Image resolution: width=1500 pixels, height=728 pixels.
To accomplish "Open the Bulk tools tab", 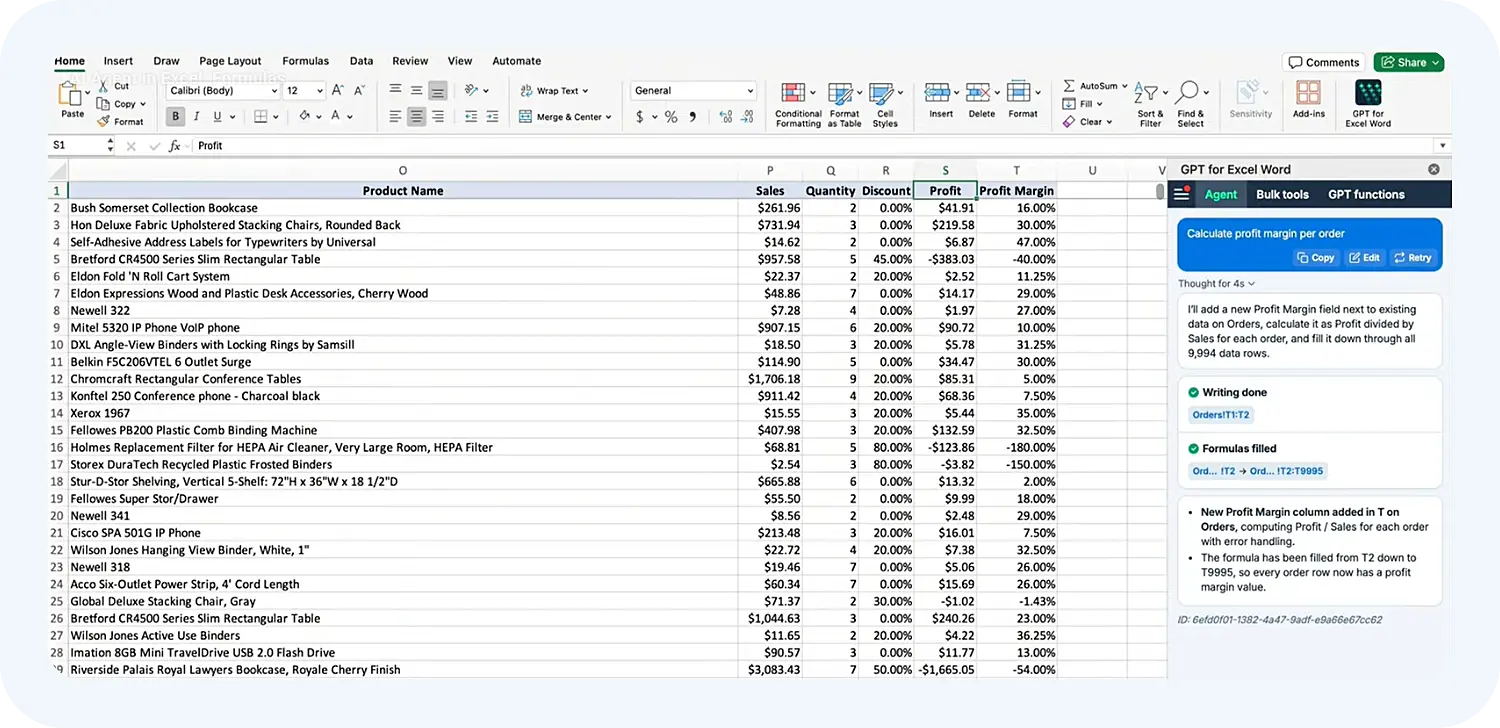I will tap(1282, 194).
